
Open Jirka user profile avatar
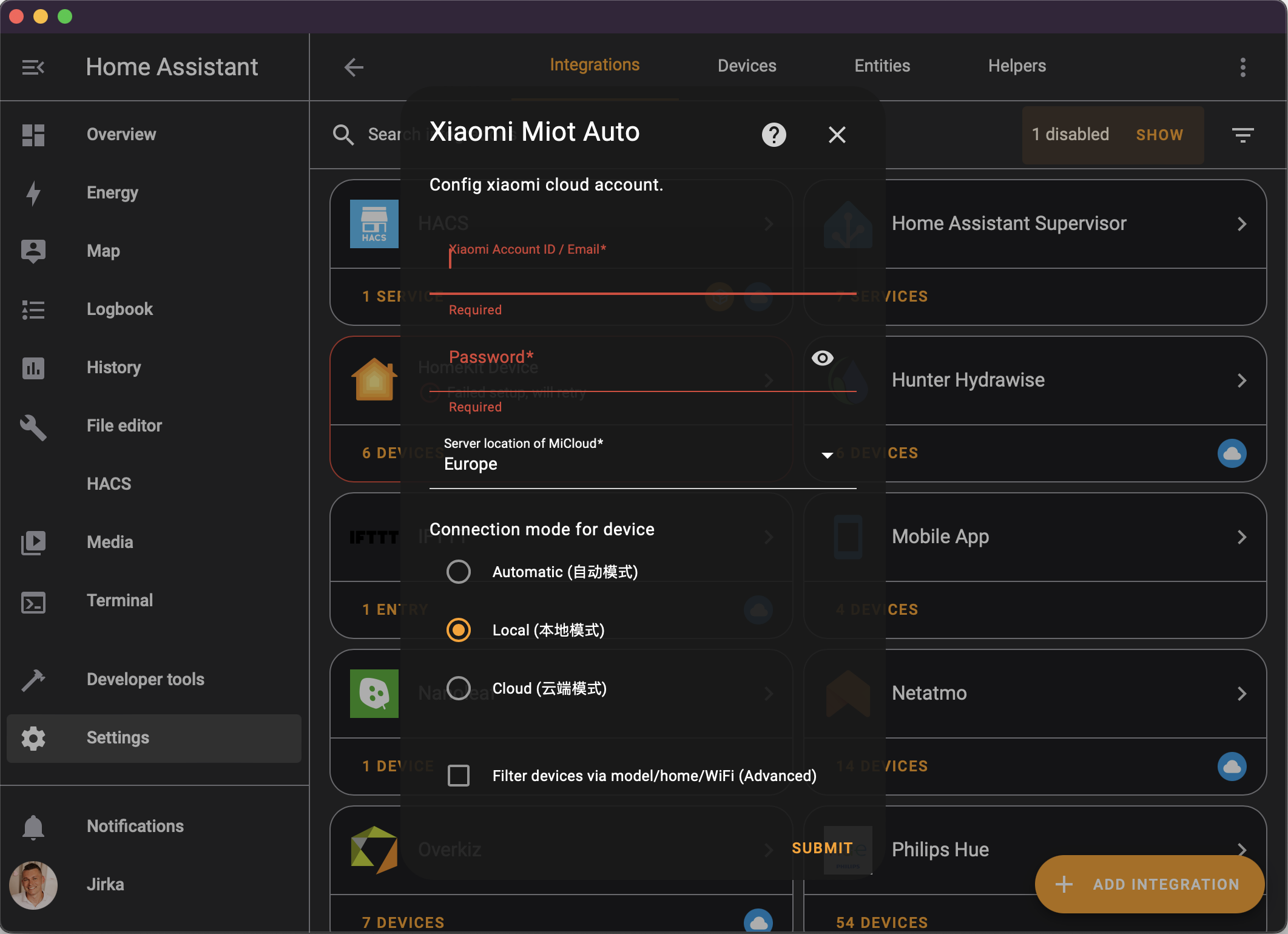[x=33, y=885]
